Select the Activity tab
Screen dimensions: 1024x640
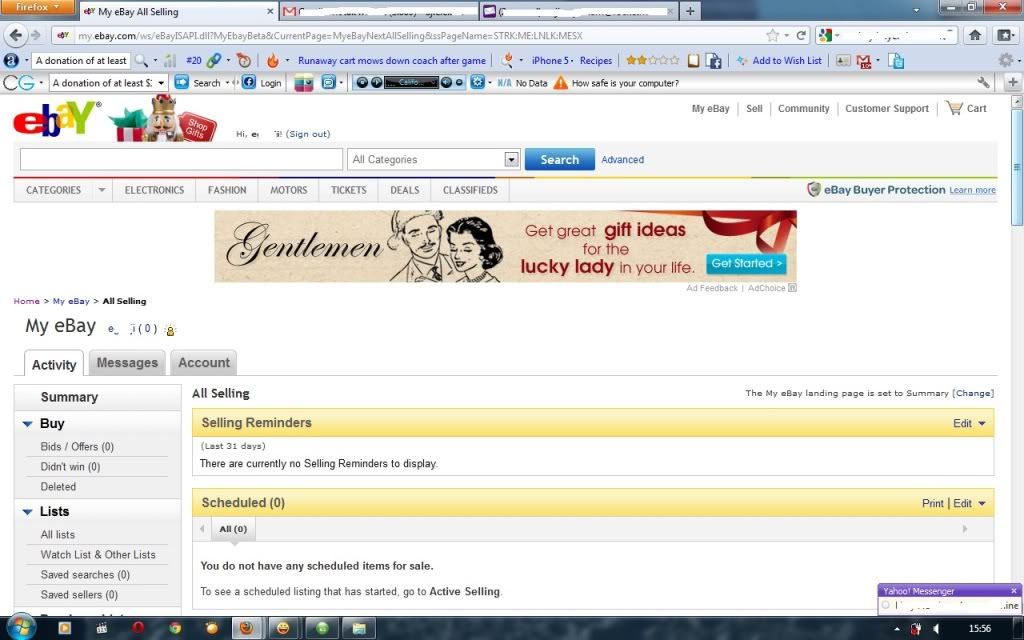coord(54,364)
